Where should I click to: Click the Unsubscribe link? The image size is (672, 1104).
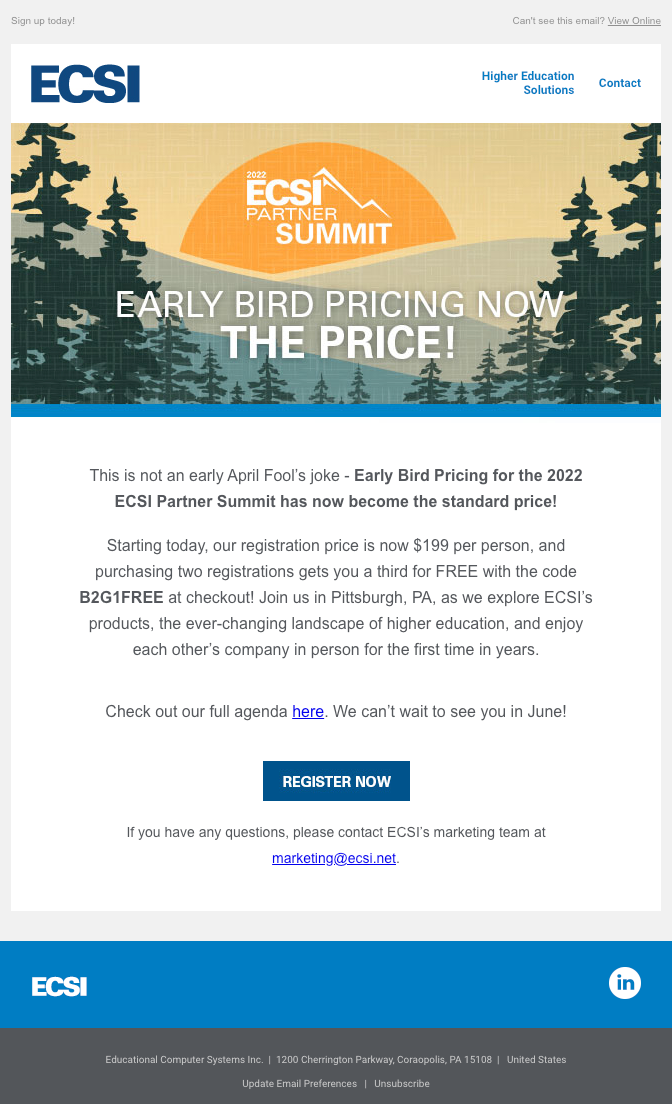point(402,1084)
